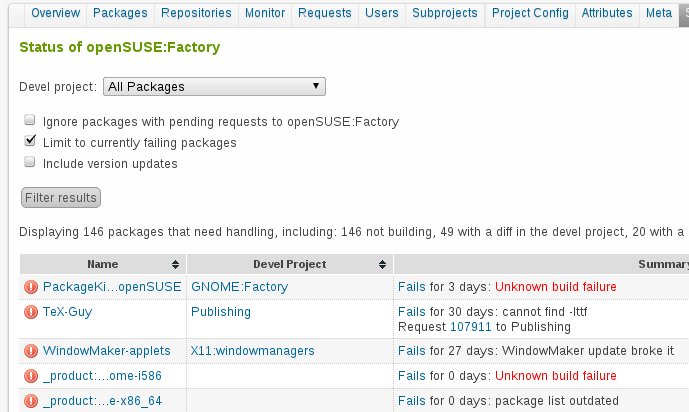This screenshot has height=412, width=689.
Task: Click the error icon next to TeX-Guy
Action: pyautogui.click(x=31, y=312)
